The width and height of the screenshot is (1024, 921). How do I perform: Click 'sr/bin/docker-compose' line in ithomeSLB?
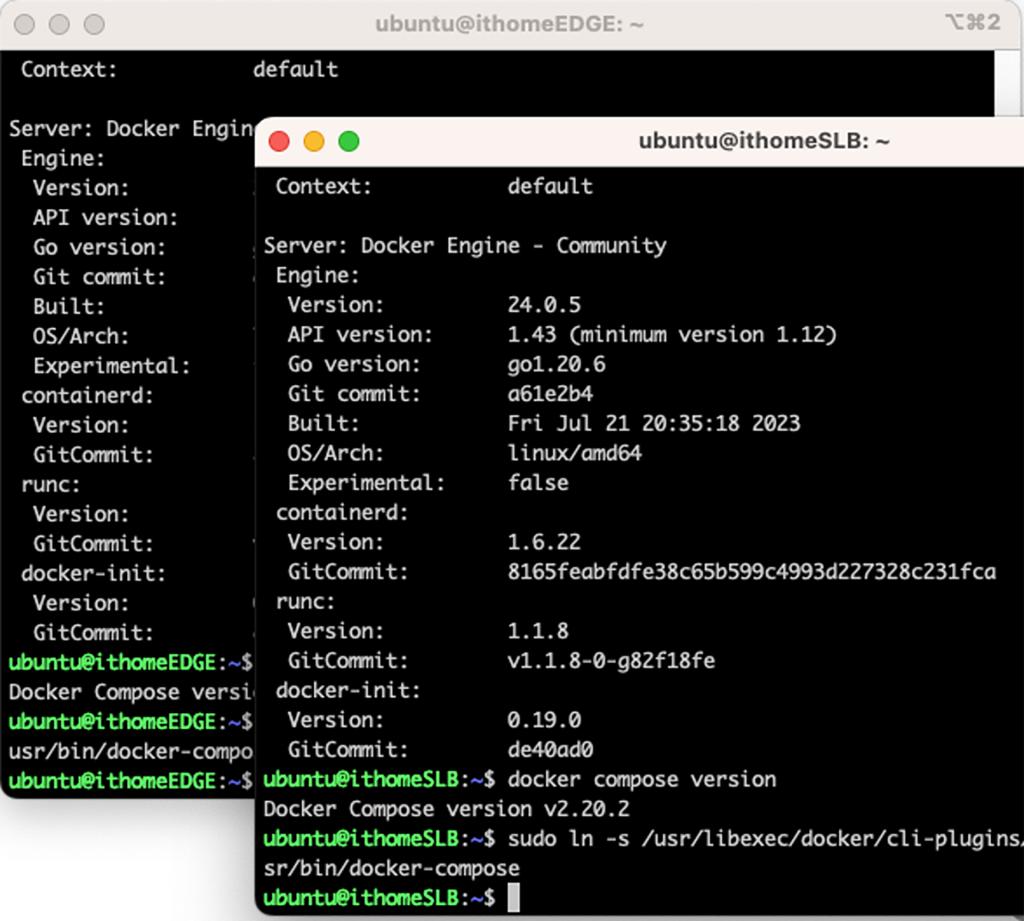[391, 868]
